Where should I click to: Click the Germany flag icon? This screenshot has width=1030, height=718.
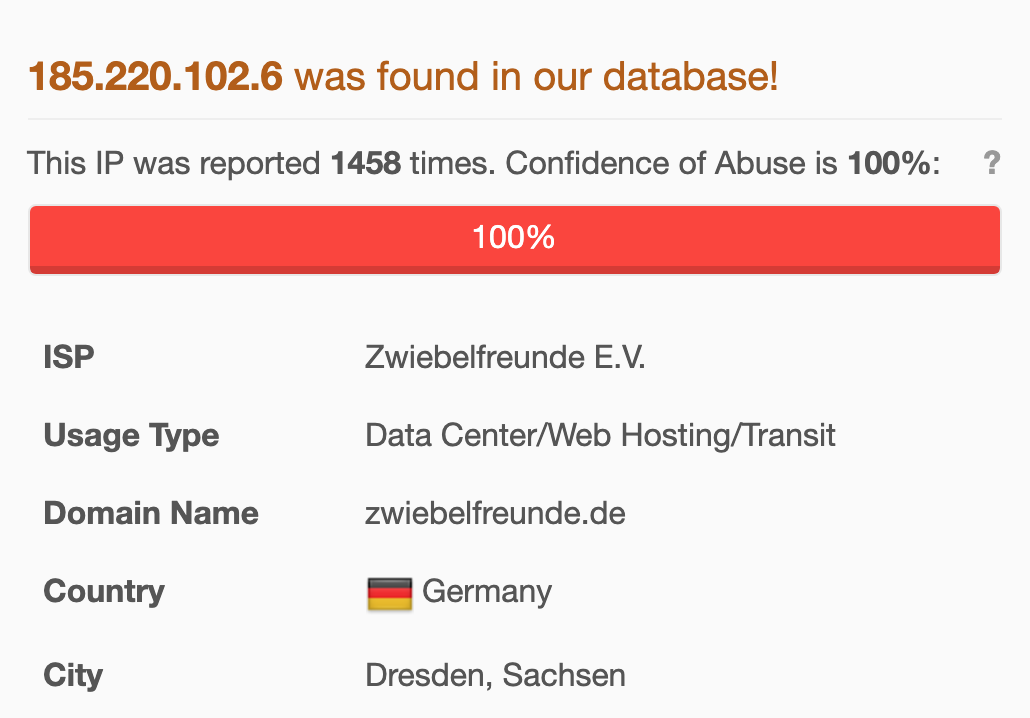pyautogui.click(x=390, y=593)
